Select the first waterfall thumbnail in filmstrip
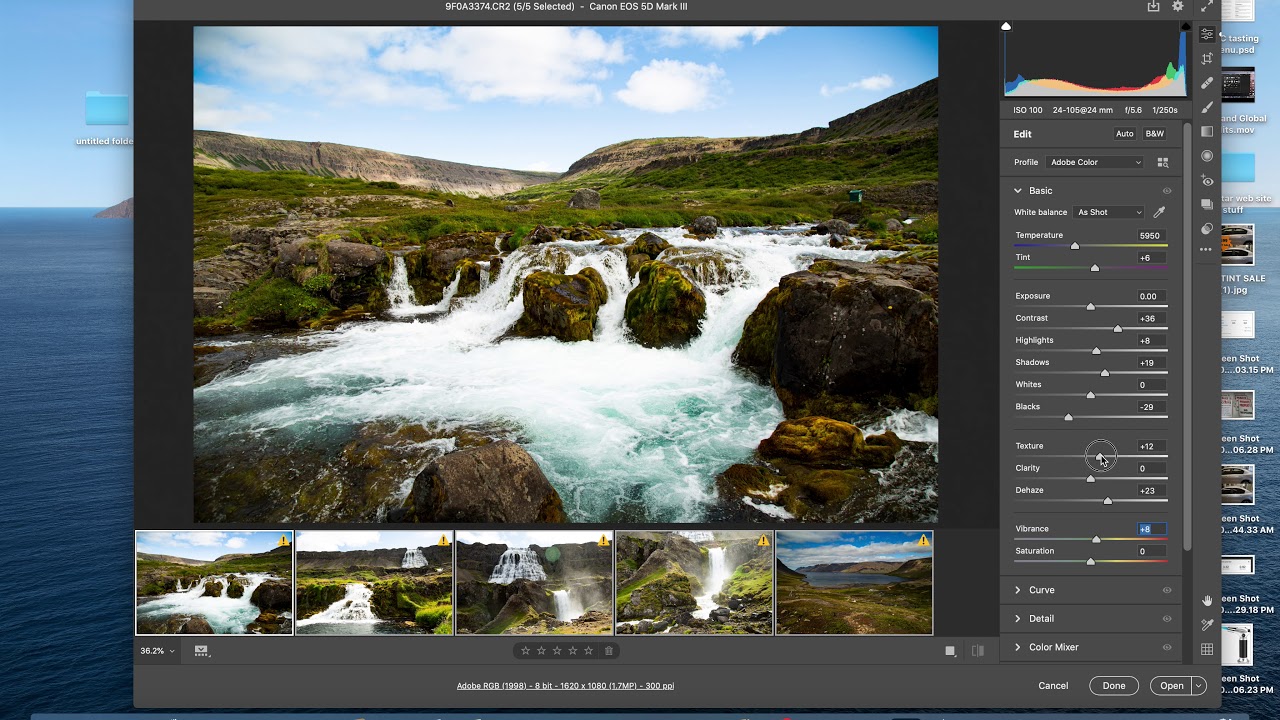Image resolution: width=1280 pixels, height=720 pixels. pos(214,583)
